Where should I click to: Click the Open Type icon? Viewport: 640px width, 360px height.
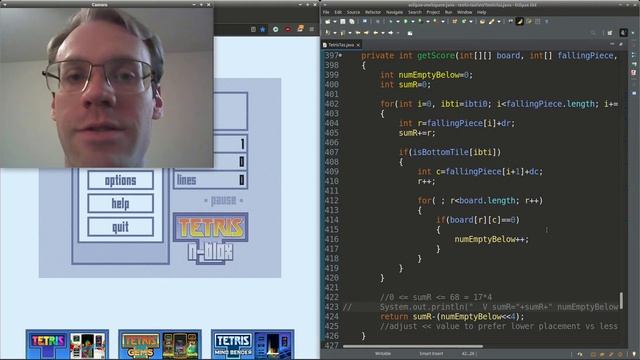(482, 21)
